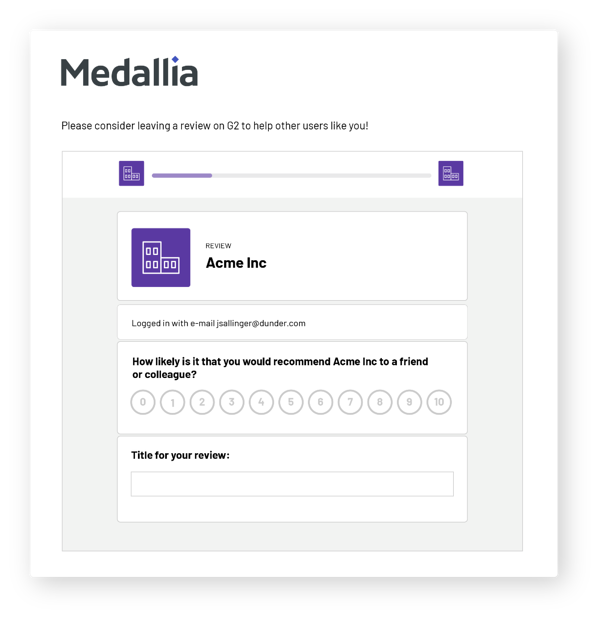Viewport: 600px width, 619px height.
Task: Click the purple building icon left of progress bar
Action: [131, 173]
